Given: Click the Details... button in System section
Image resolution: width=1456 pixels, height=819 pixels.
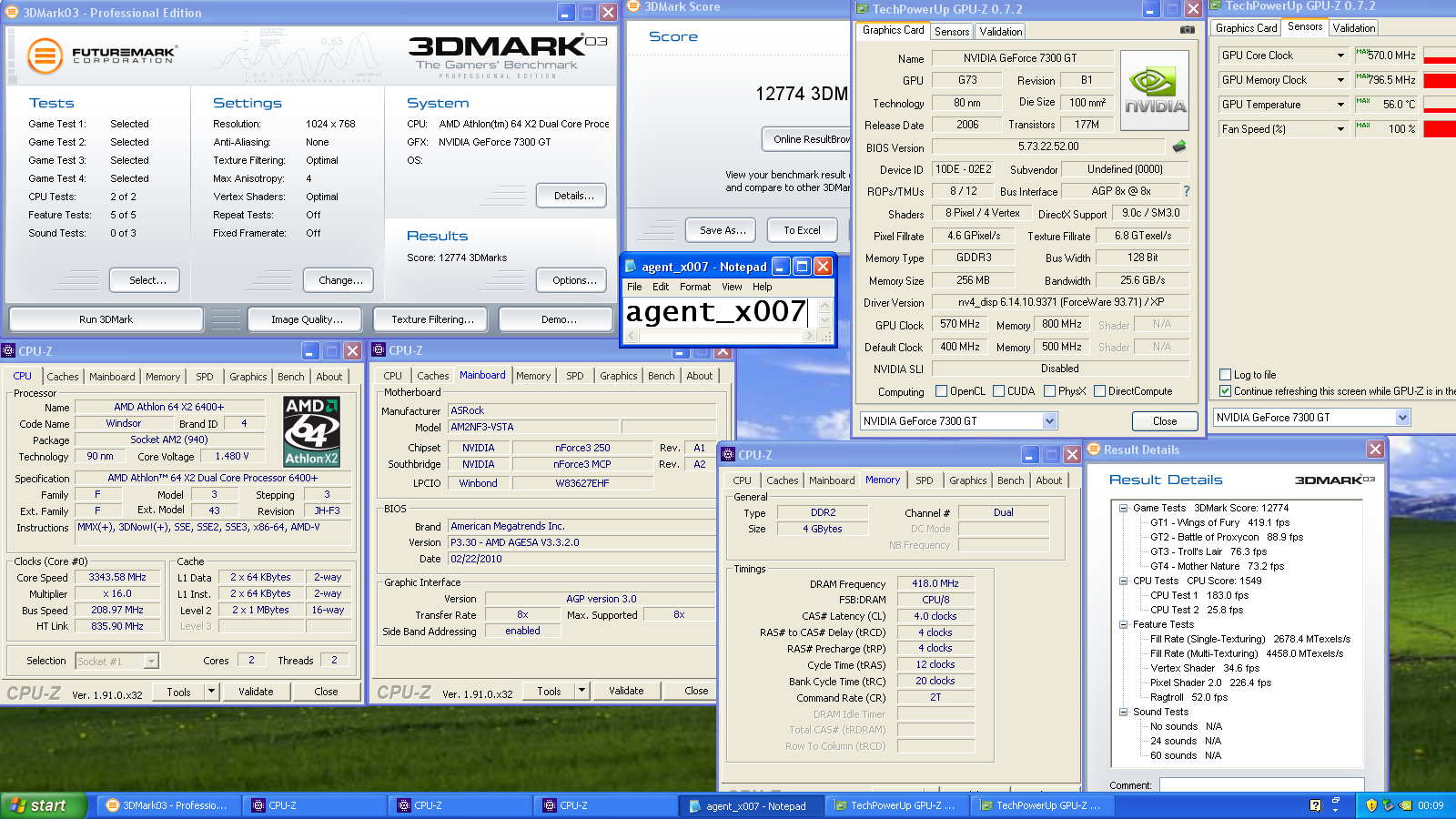Looking at the screenshot, I should pos(573,196).
